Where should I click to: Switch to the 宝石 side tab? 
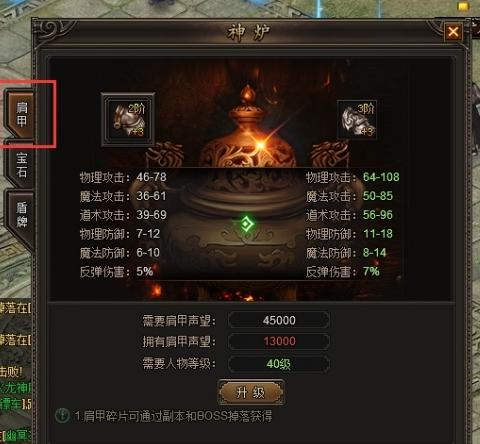[22, 165]
